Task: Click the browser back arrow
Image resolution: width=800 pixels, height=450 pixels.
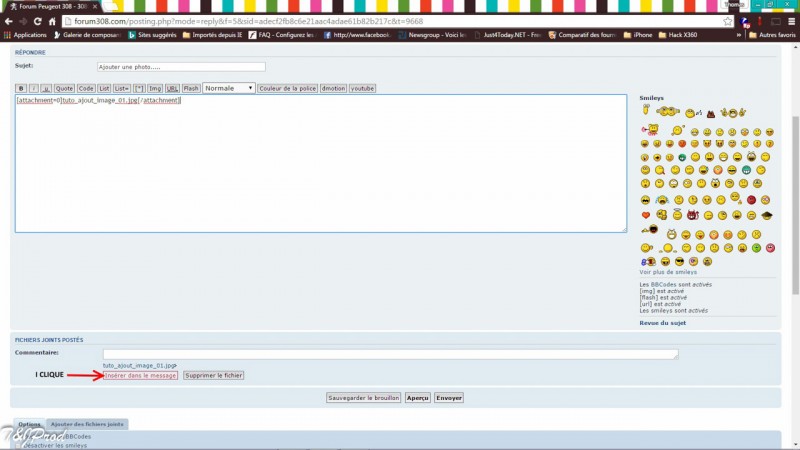Action: pos(9,21)
